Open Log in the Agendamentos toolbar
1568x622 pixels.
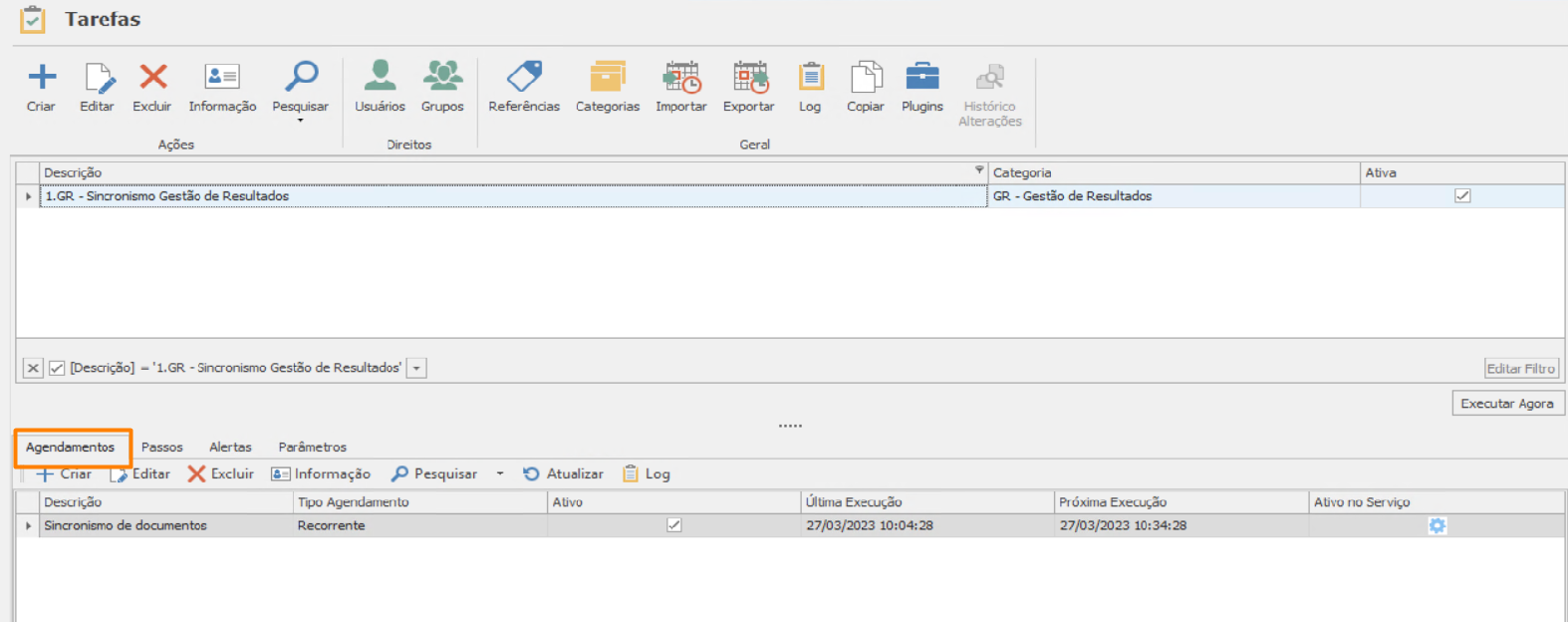[x=647, y=474]
